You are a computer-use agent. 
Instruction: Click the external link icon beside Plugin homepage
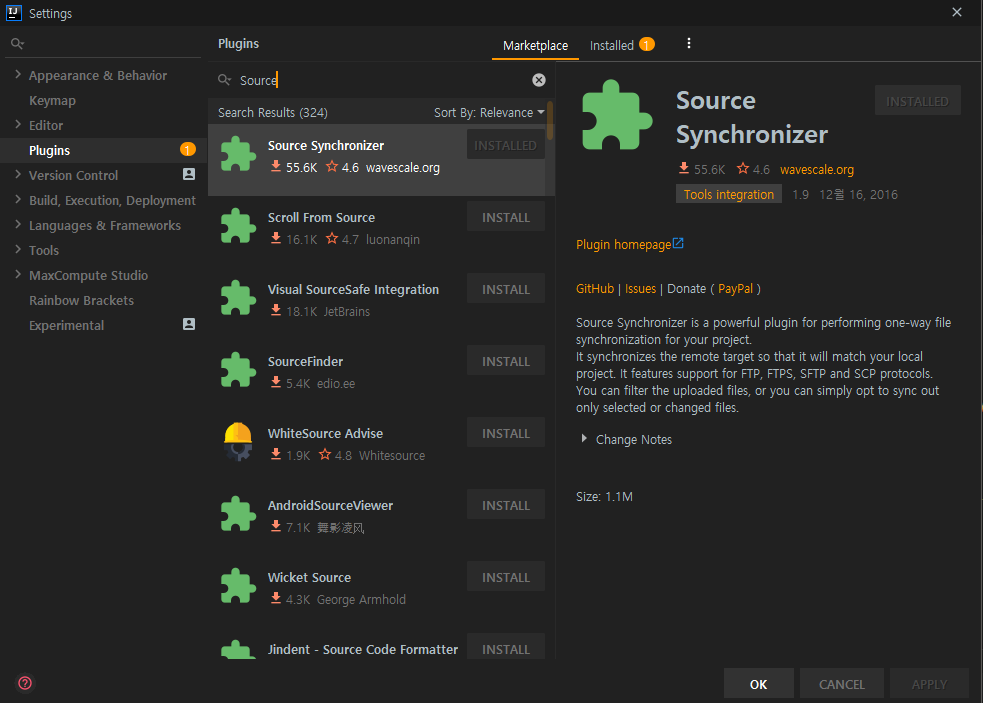click(x=678, y=243)
